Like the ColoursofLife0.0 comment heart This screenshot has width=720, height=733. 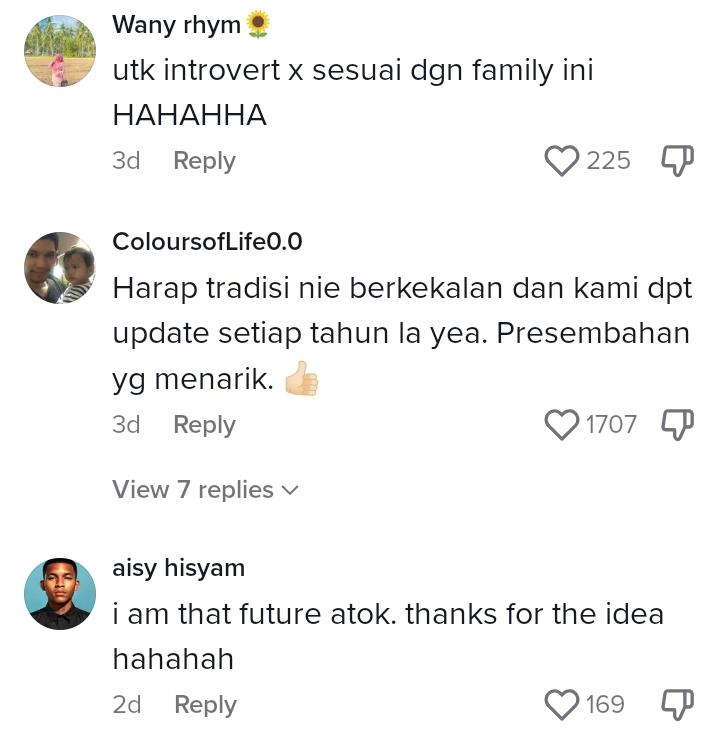(x=562, y=425)
